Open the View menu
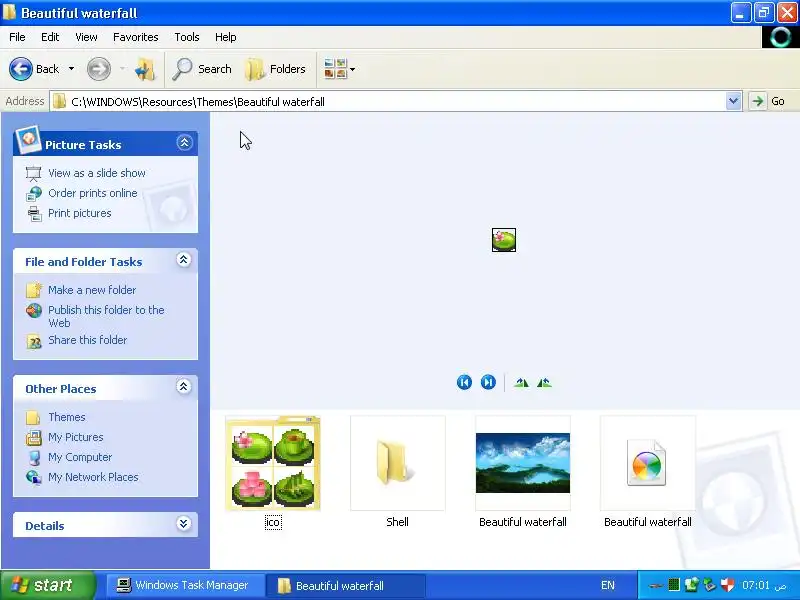This screenshot has height=600, width=800. tap(86, 37)
